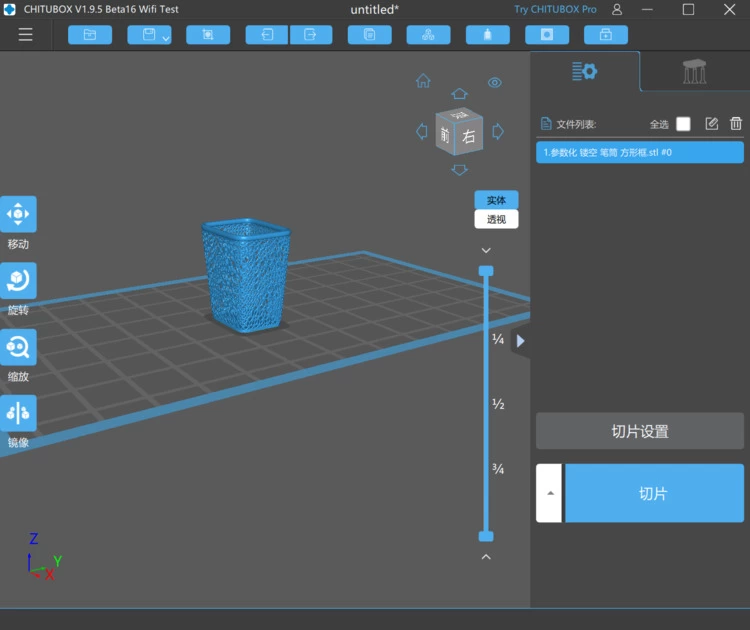
Task: Open the hamburger main menu
Action: [25, 35]
